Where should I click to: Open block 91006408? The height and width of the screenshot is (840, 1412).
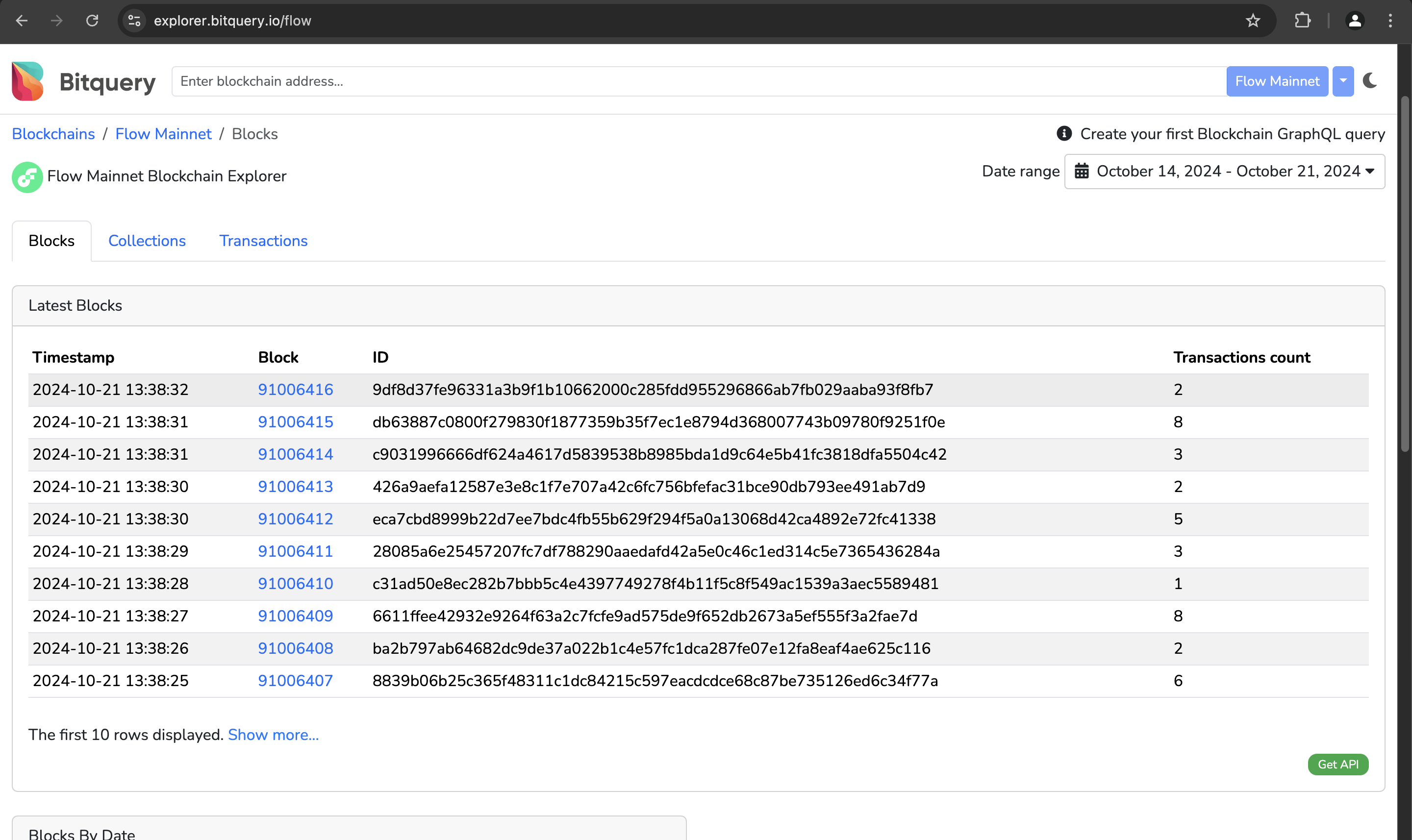pyautogui.click(x=295, y=648)
